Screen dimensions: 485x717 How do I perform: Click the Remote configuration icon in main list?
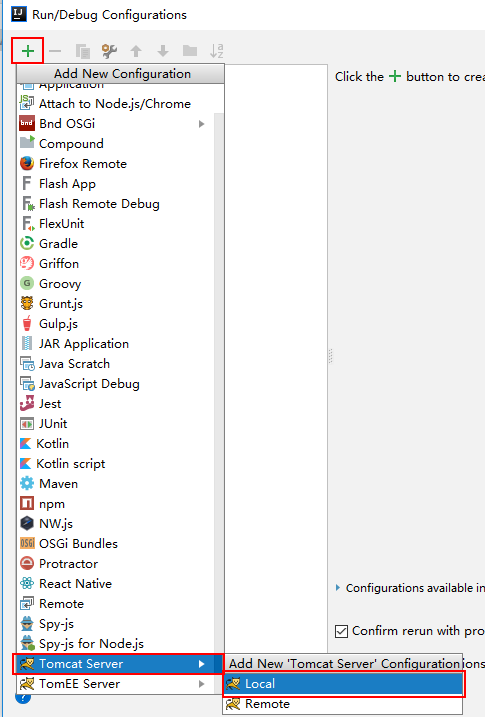click(27, 604)
